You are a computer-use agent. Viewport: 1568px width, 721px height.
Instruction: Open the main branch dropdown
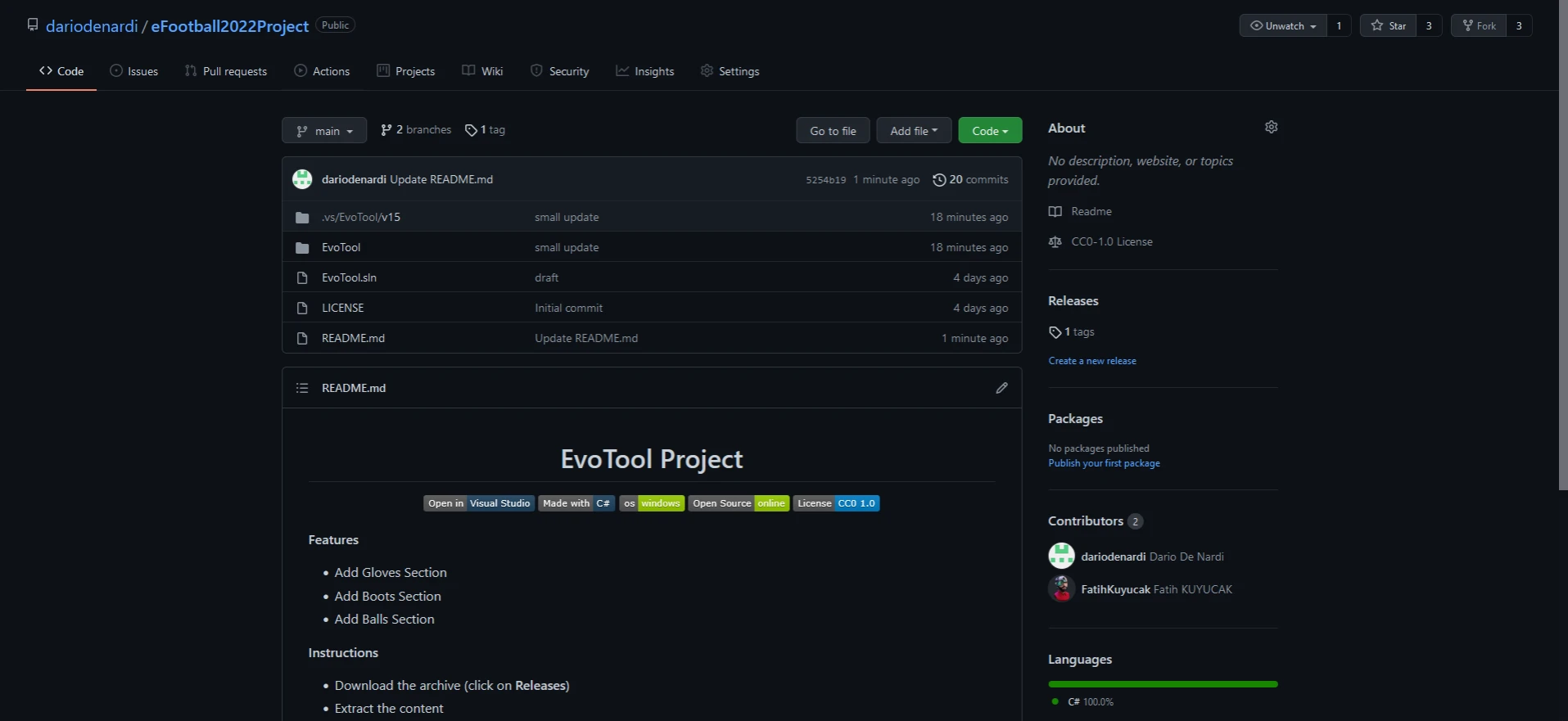[324, 131]
